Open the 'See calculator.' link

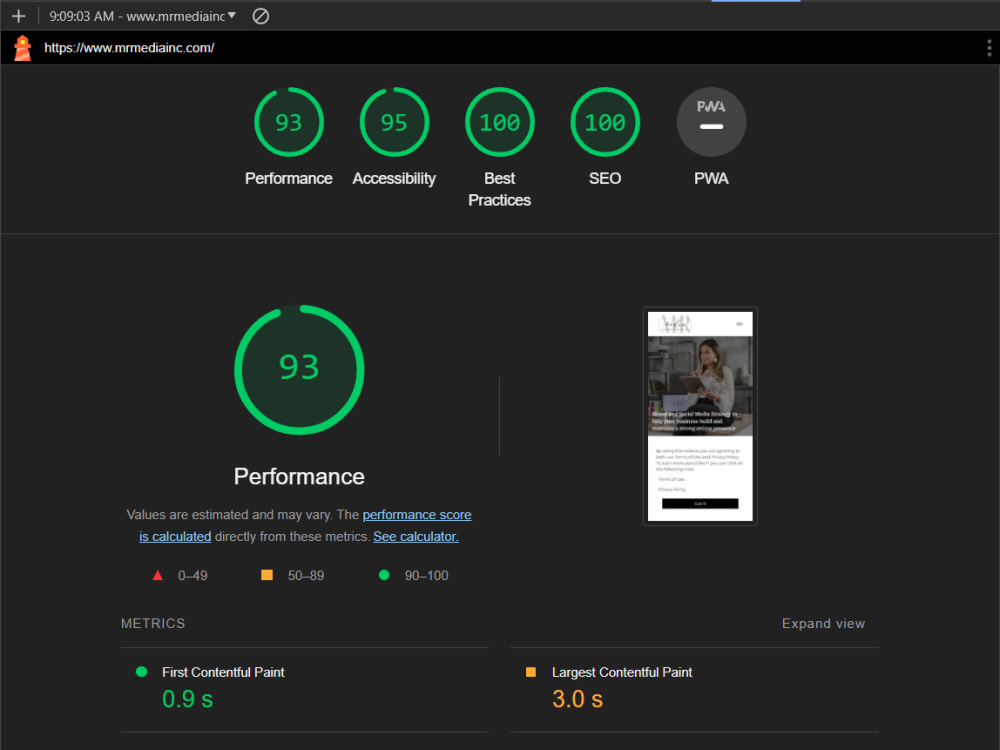tap(416, 536)
